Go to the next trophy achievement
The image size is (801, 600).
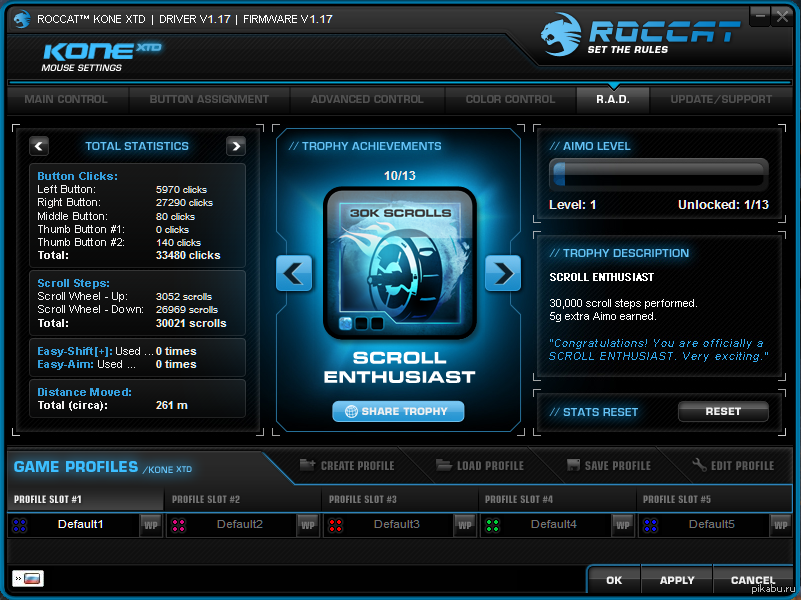(x=502, y=272)
